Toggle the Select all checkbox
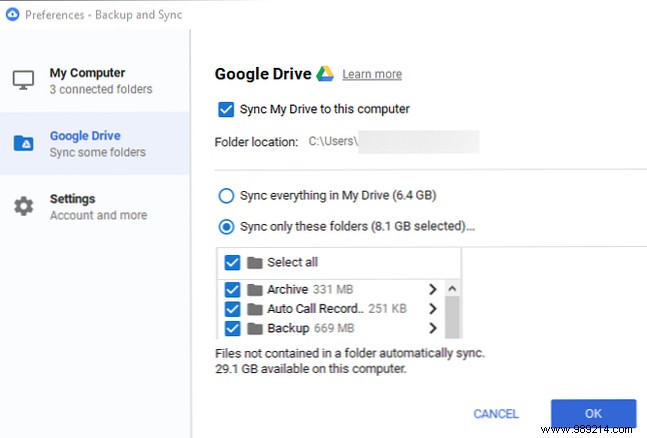This screenshot has height=438, width=647. click(232, 263)
